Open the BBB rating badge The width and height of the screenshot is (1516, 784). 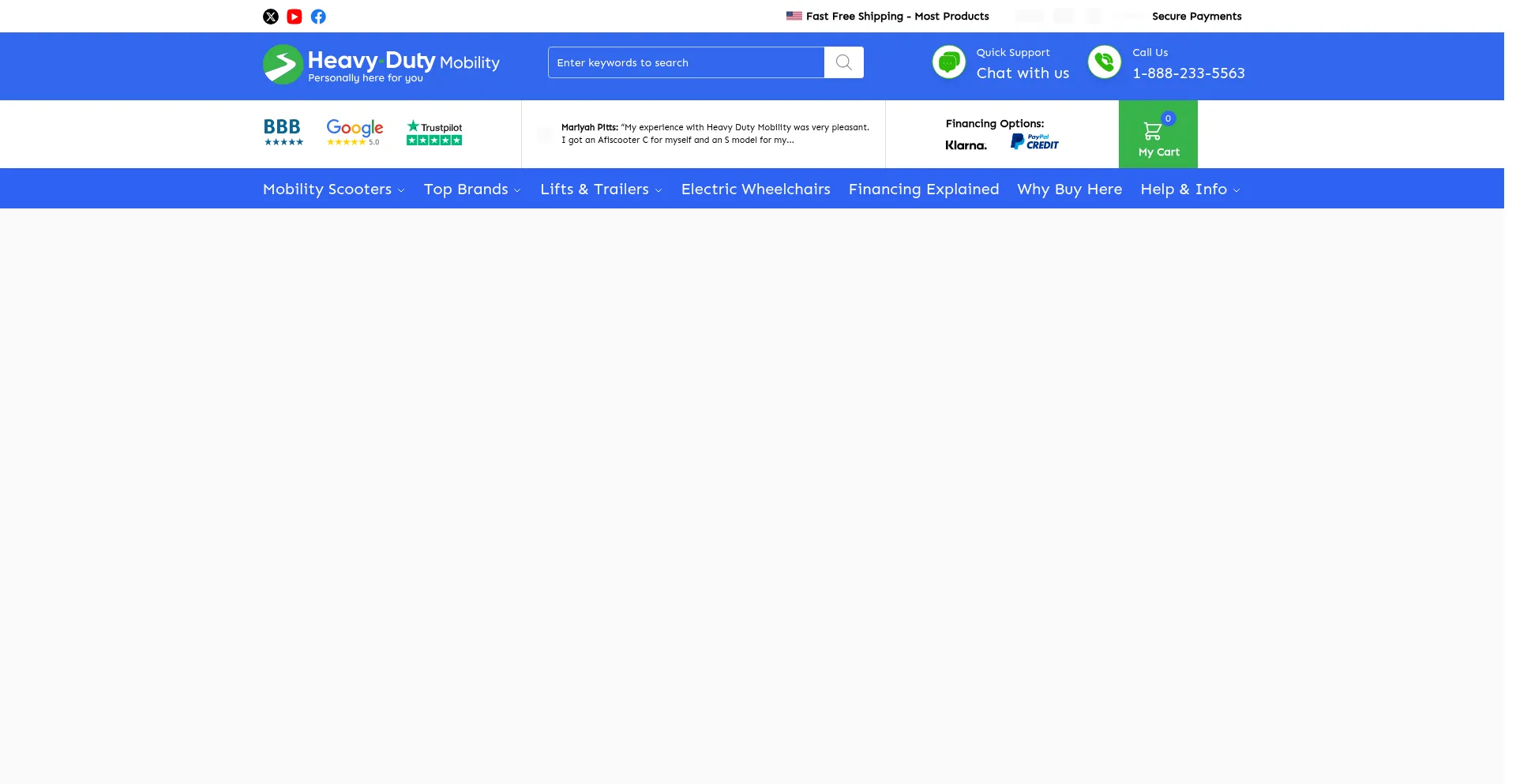click(x=283, y=132)
